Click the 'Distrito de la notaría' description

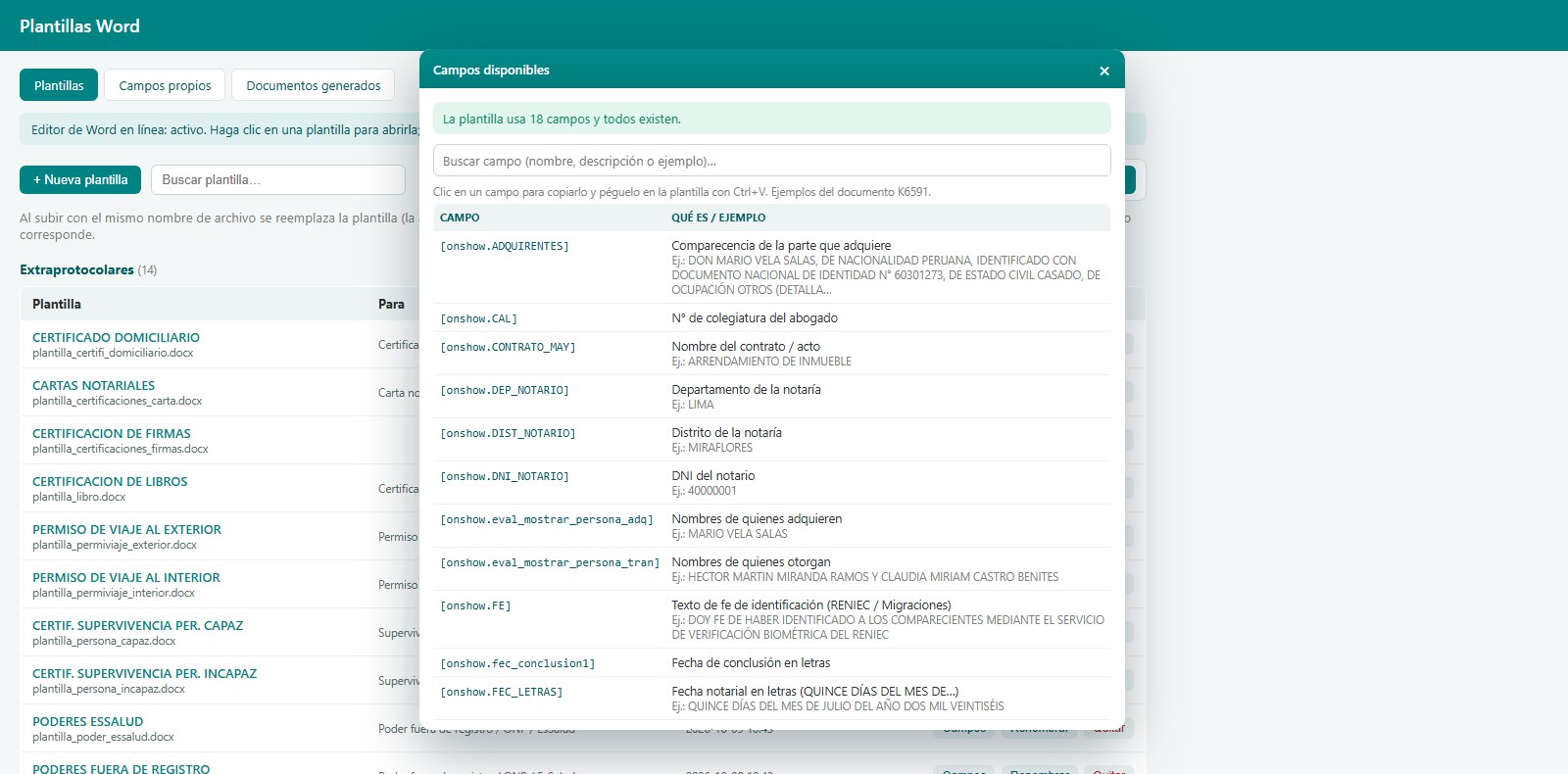pyautogui.click(x=726, y=432)
